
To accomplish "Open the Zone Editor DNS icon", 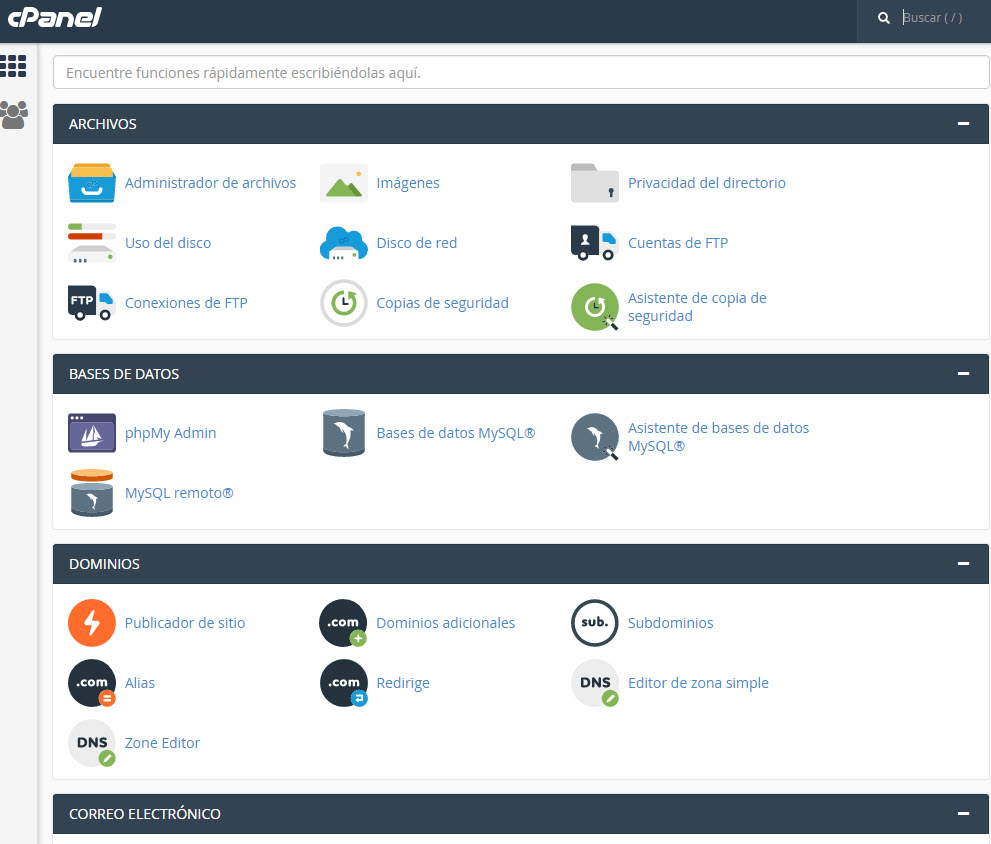I will (92, 743).
